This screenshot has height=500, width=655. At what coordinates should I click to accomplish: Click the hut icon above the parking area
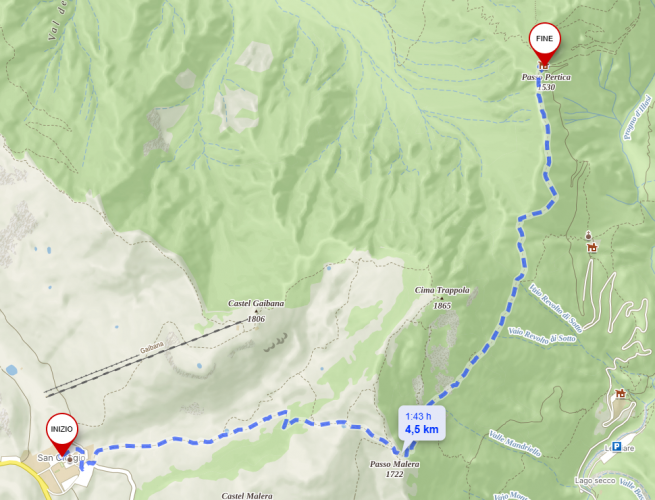pyautogui.click(x=620, y=393)
